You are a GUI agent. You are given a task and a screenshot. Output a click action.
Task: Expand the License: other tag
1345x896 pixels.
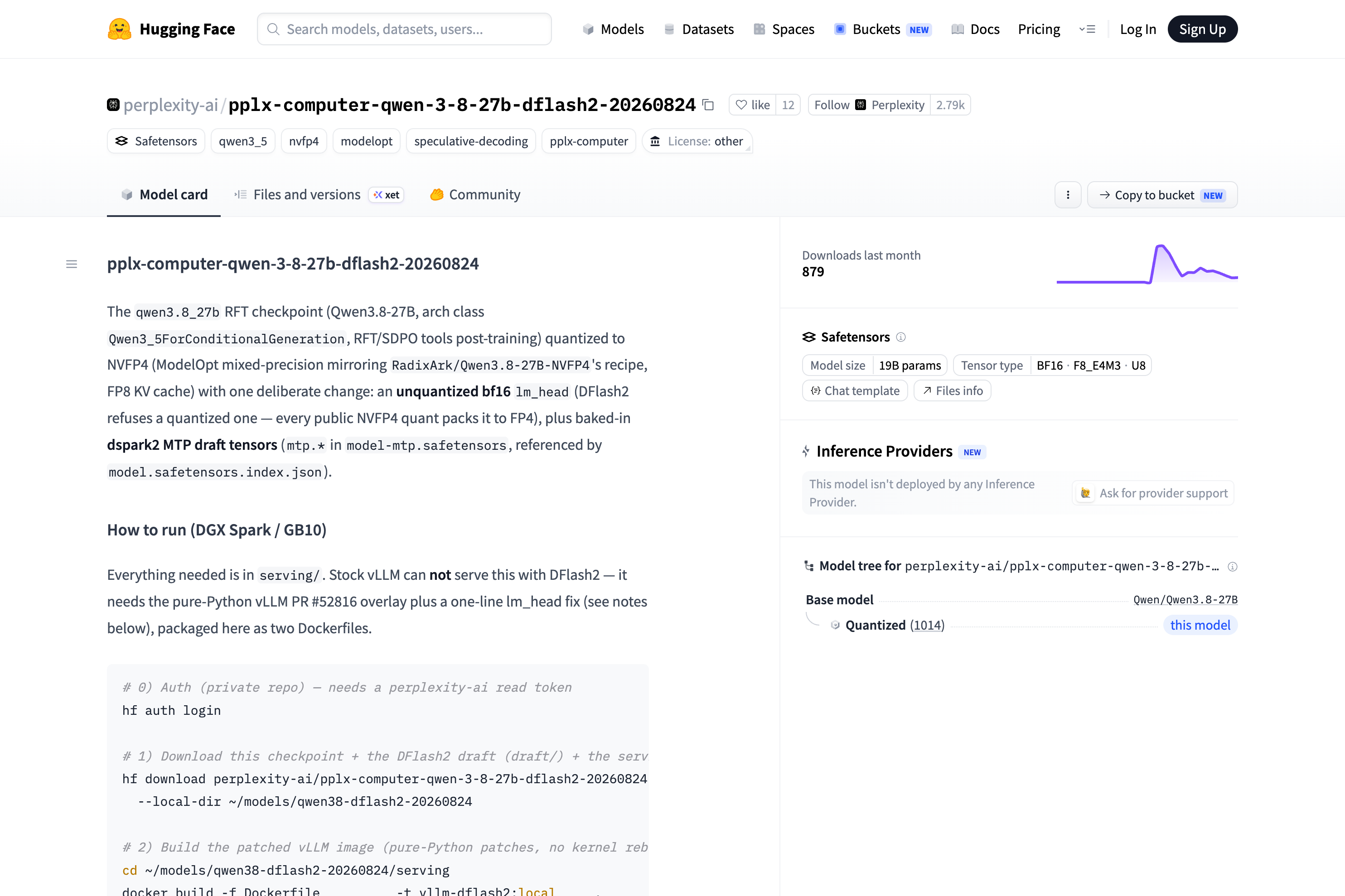(x=697, y=141)
